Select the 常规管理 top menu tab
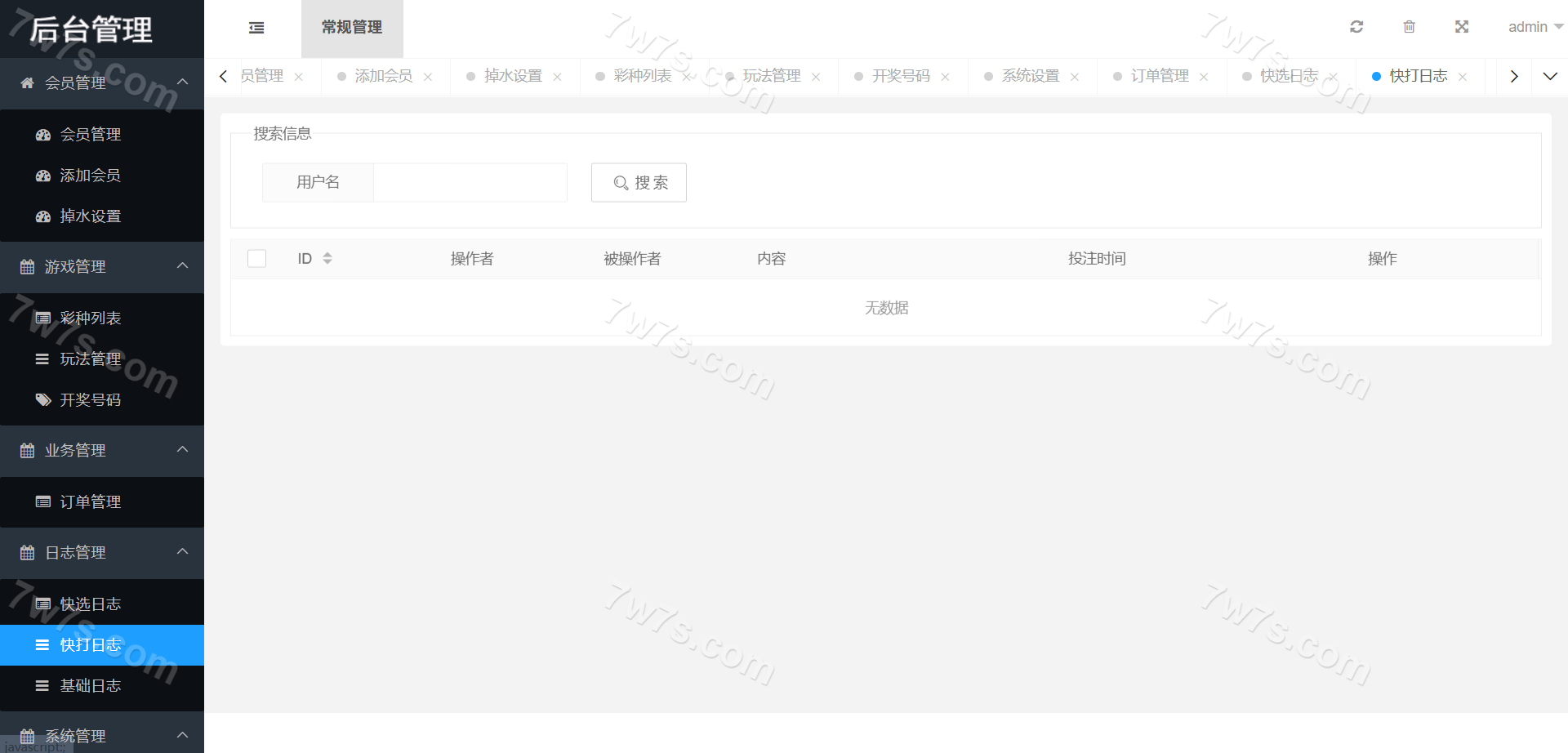 coord(352,28)
